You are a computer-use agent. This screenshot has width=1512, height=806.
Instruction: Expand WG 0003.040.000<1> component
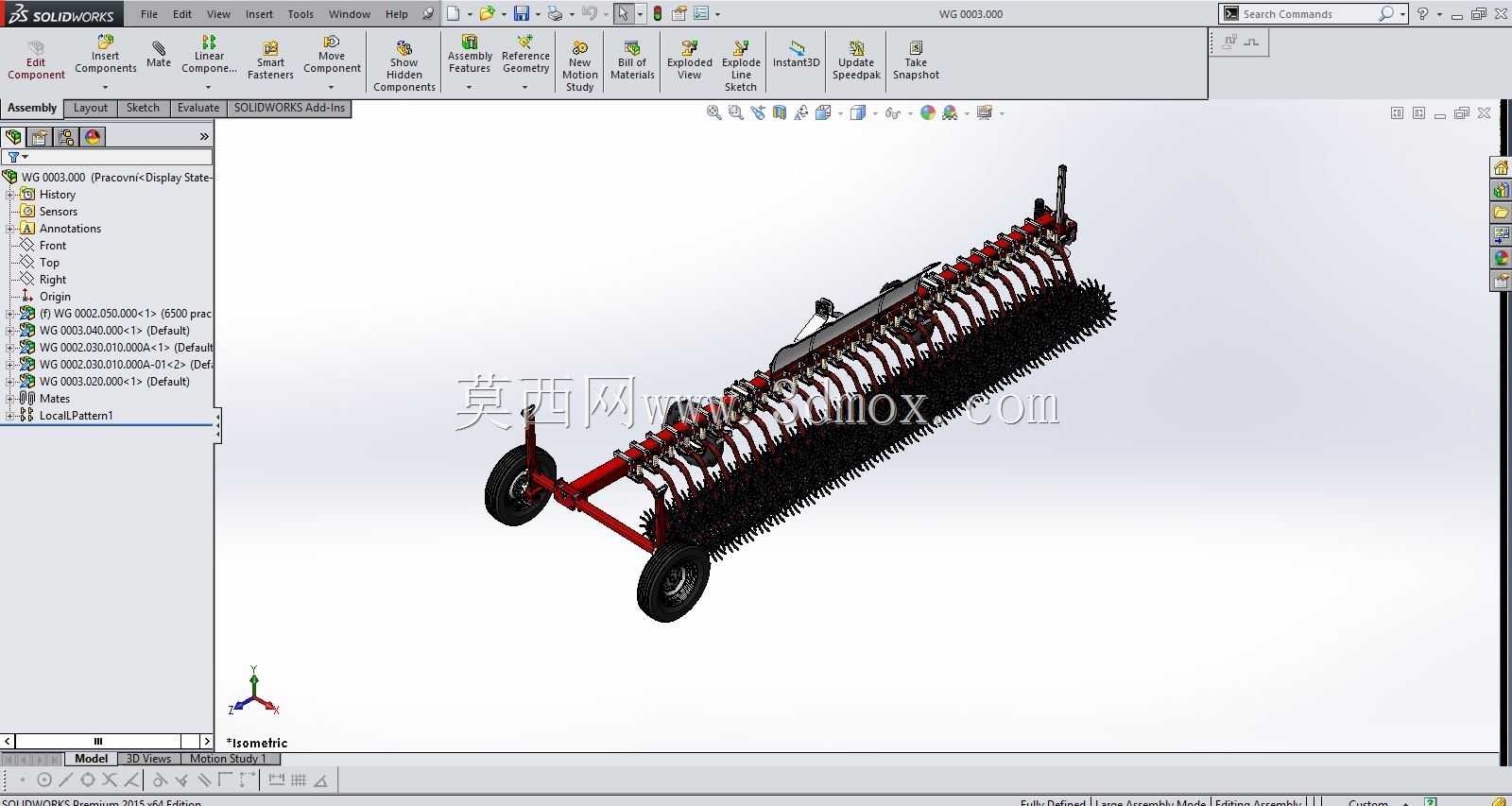10,331
